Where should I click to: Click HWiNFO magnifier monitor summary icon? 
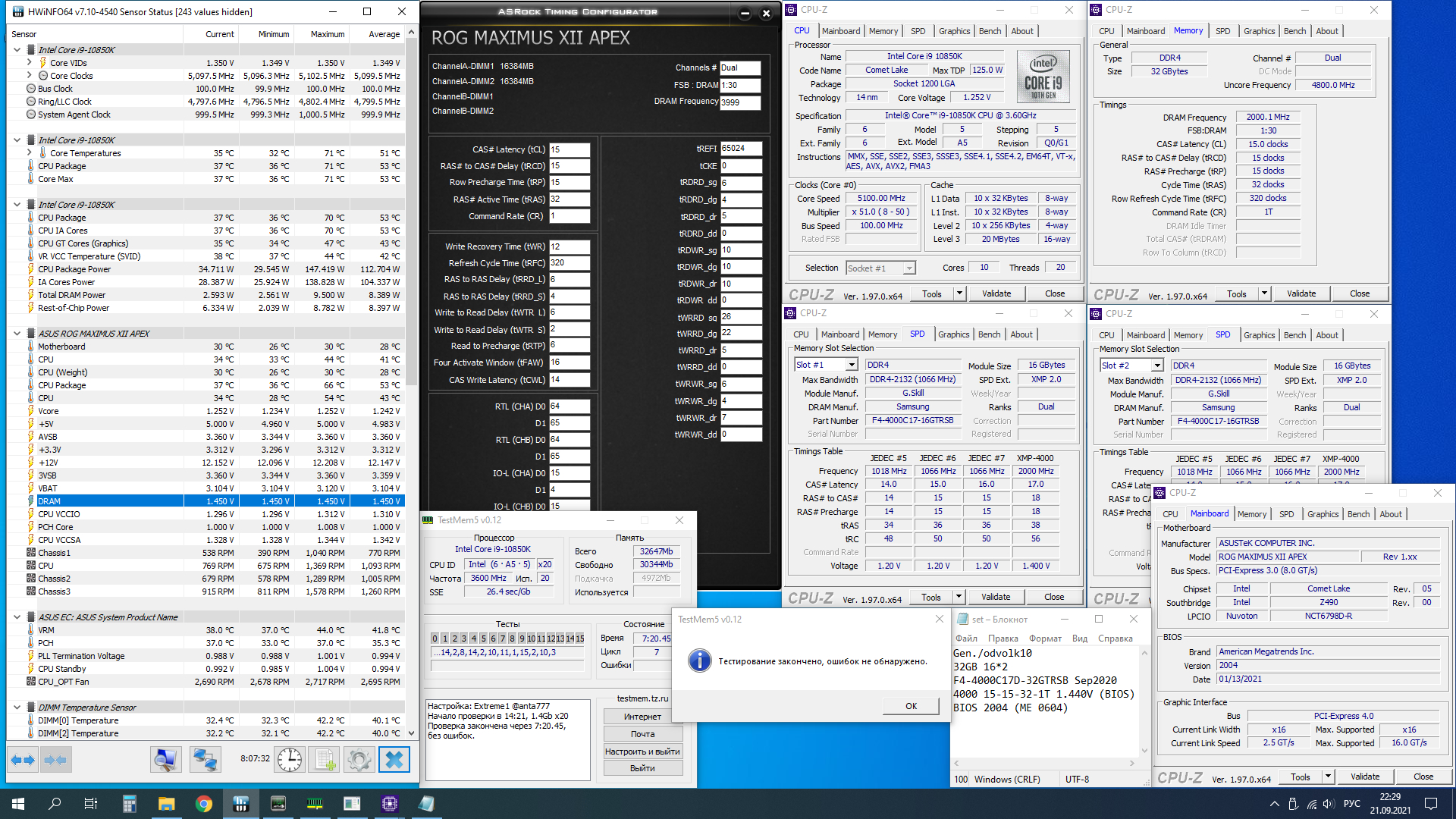[x=165, y=760]
